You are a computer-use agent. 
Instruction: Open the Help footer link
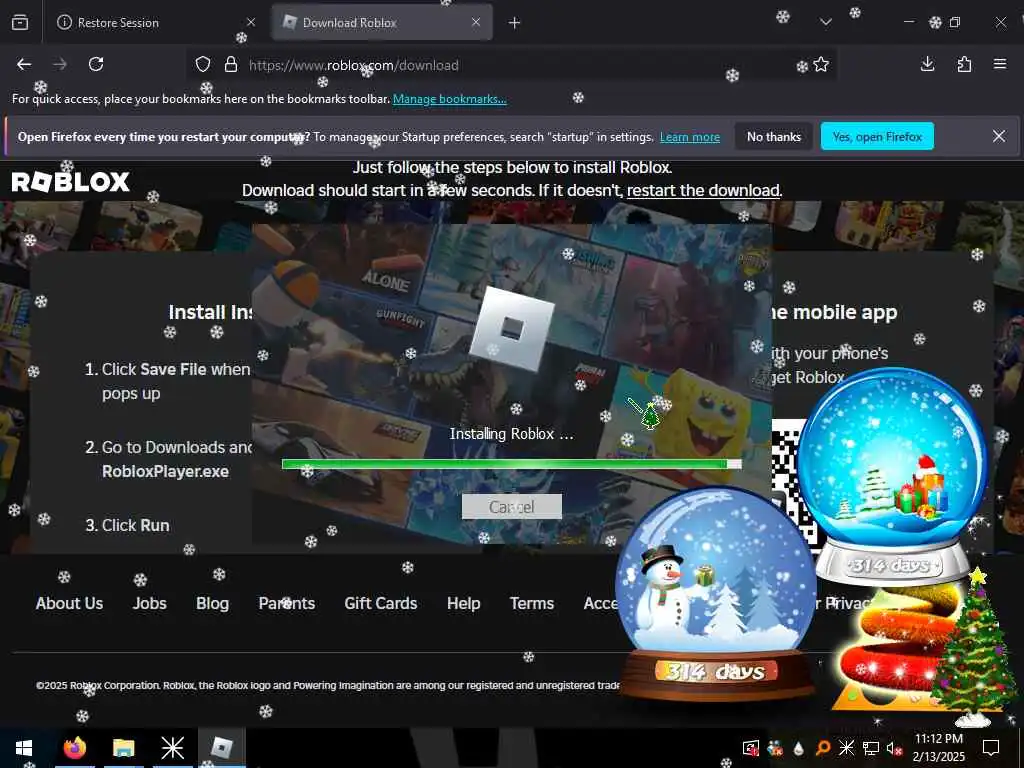(464, 603)
